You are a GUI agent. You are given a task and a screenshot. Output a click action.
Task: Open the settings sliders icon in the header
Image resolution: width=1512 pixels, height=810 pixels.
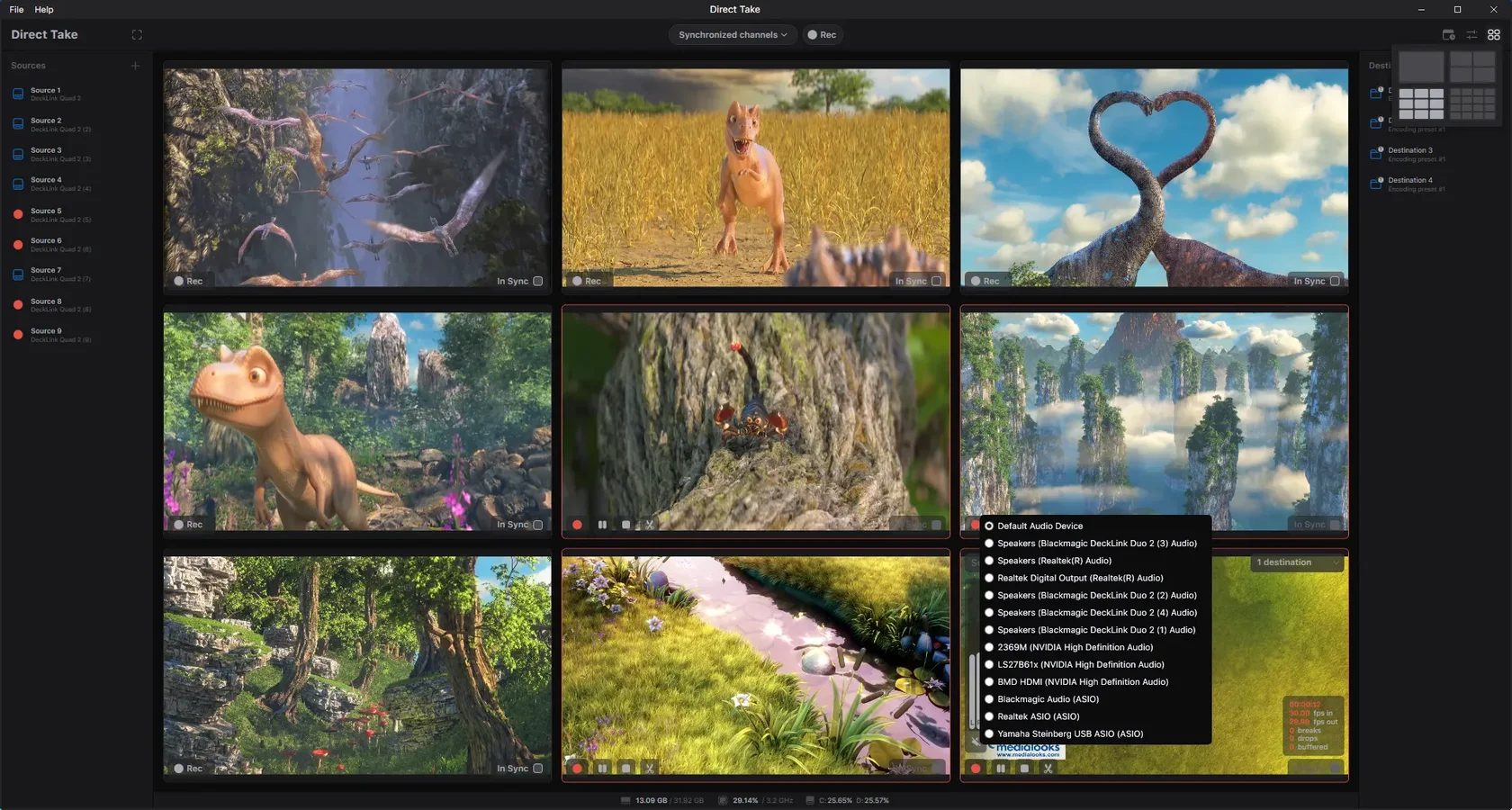click(1471, 35)
